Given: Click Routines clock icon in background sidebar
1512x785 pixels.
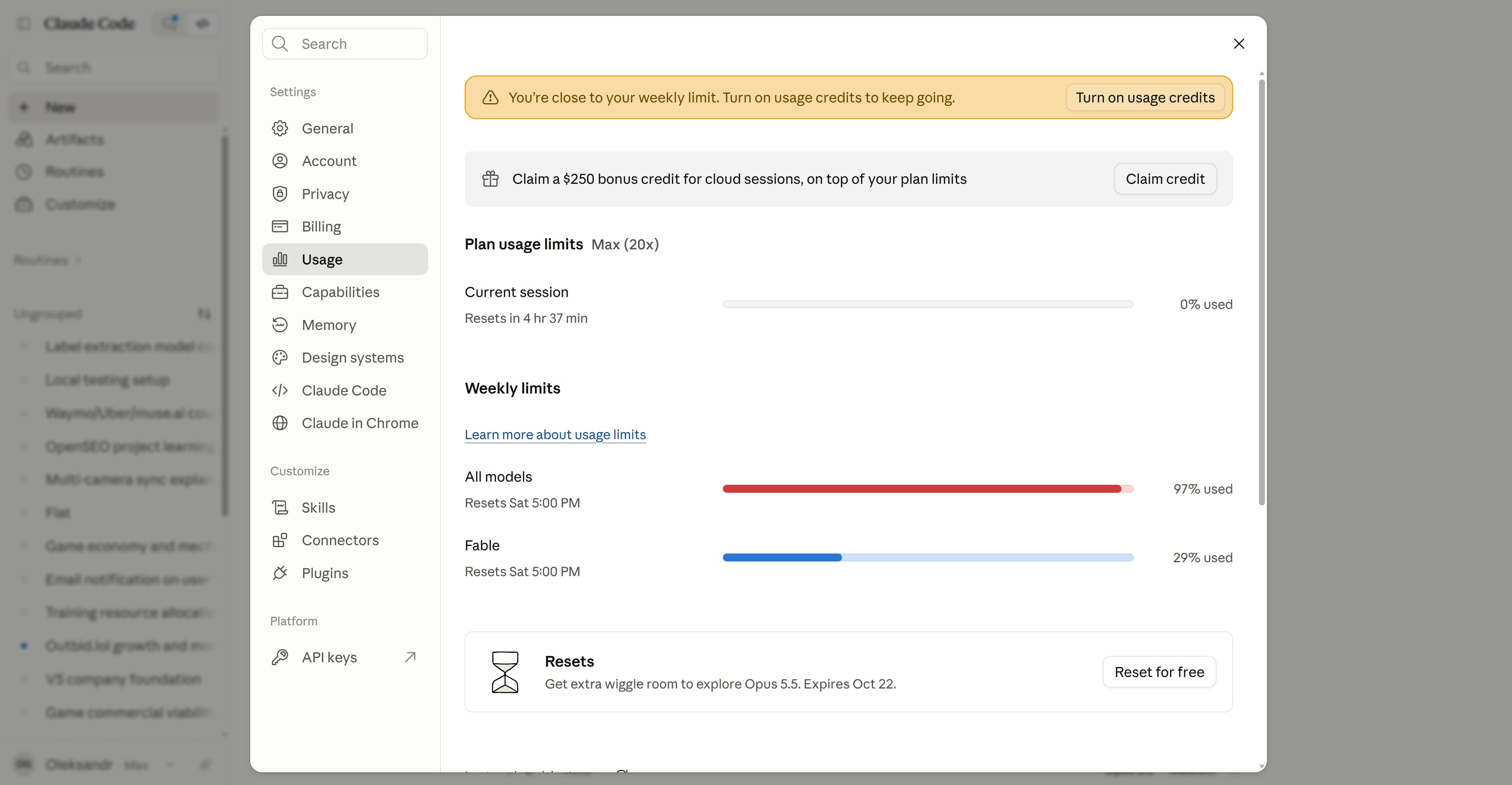Looking at the screenshot, I should [24, 172].
